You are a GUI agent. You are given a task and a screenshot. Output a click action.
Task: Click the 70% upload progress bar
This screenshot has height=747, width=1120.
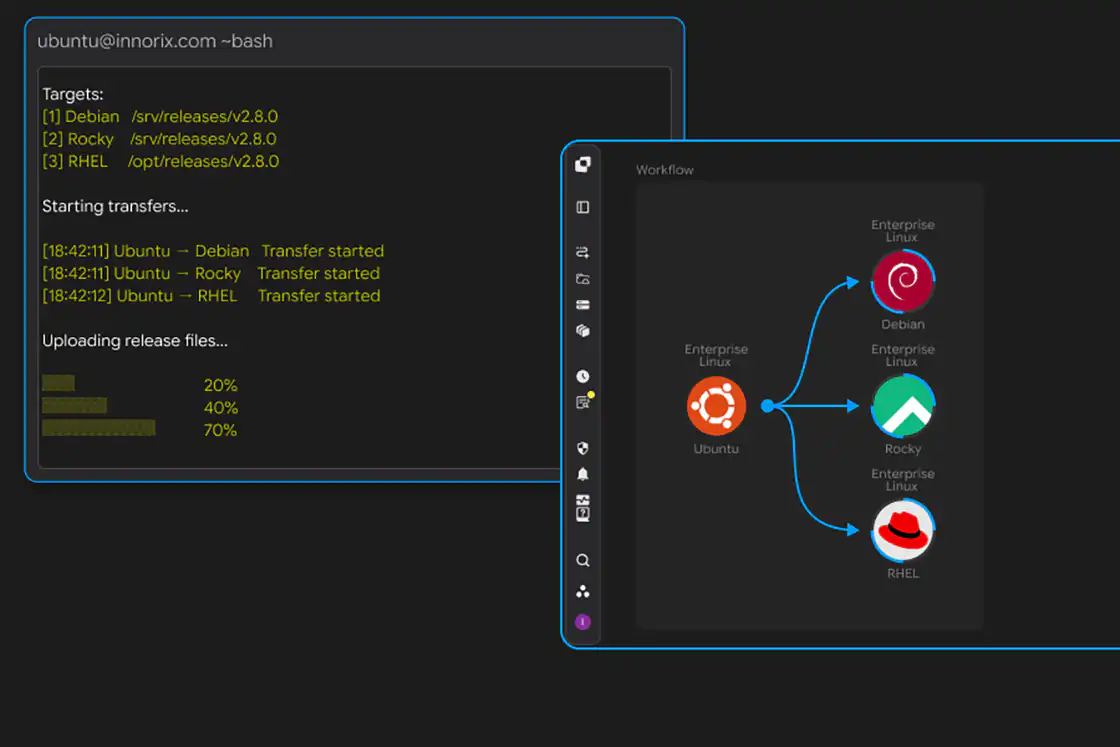[x=99, y=428]
